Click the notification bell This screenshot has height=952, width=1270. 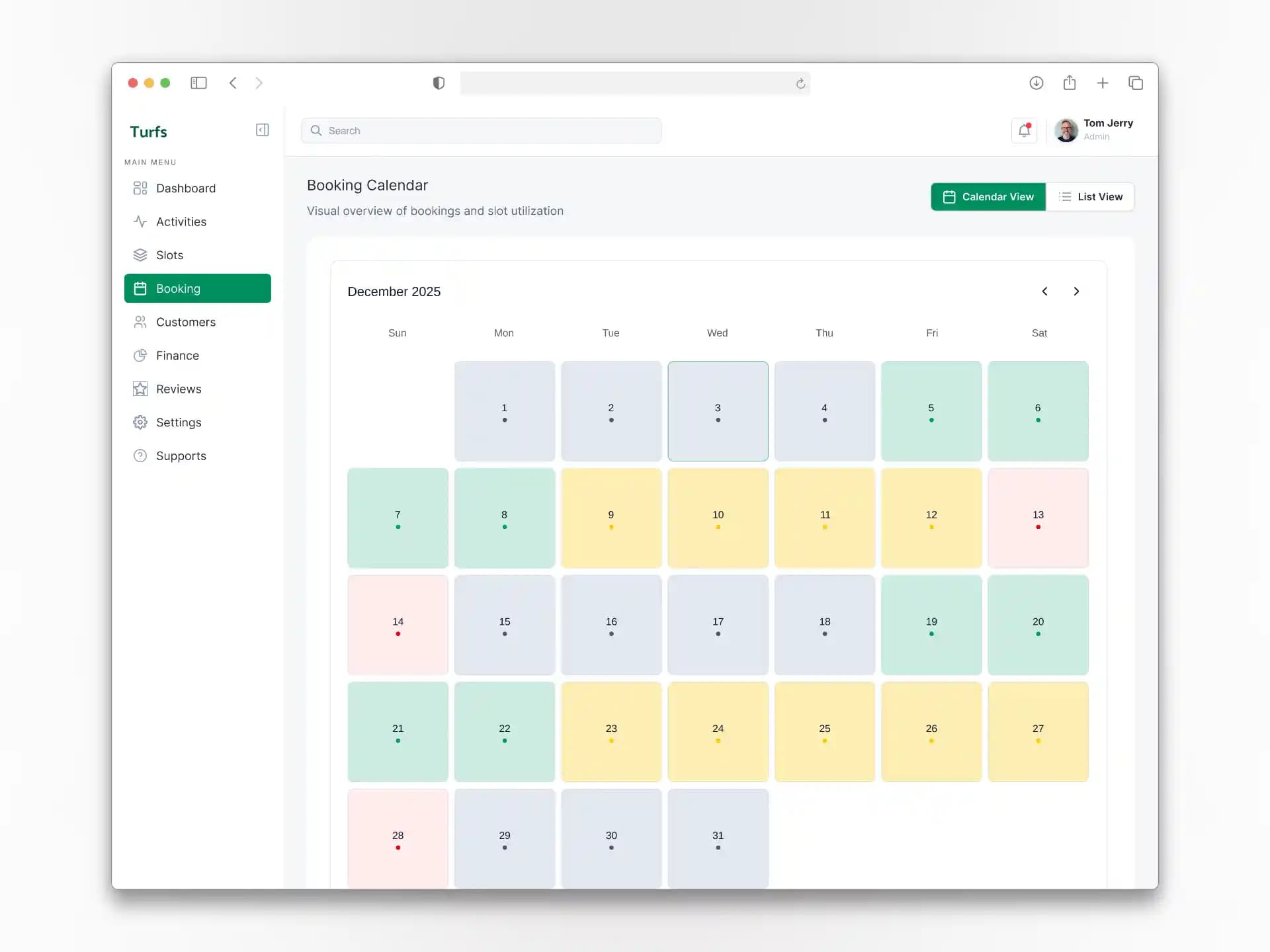[x=1024, y=130]
